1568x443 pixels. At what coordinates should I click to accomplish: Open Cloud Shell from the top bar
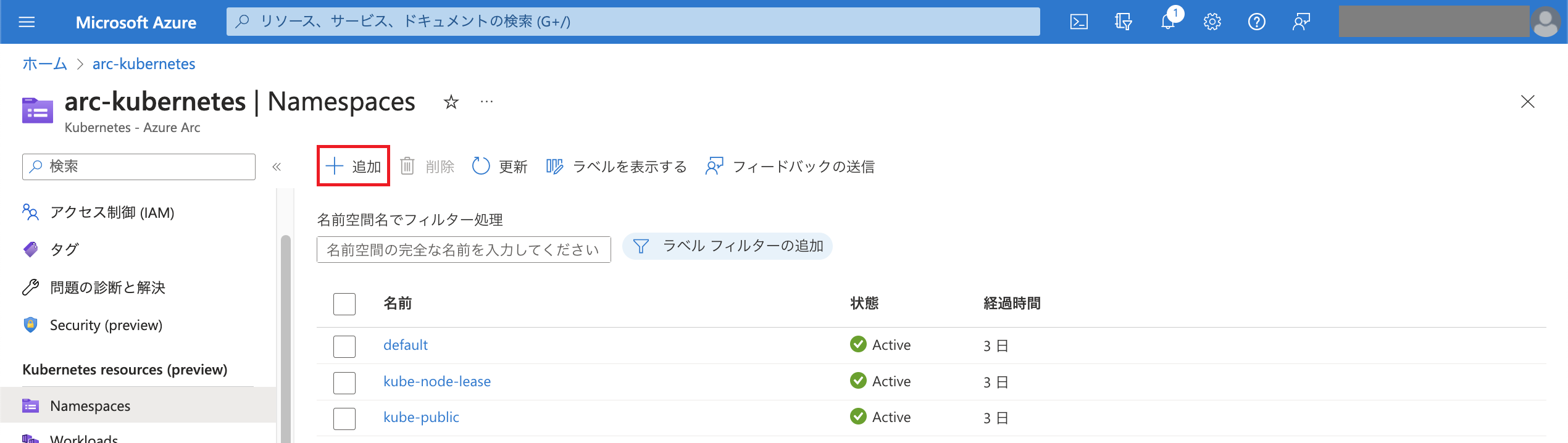click(x=1078, y=22)
